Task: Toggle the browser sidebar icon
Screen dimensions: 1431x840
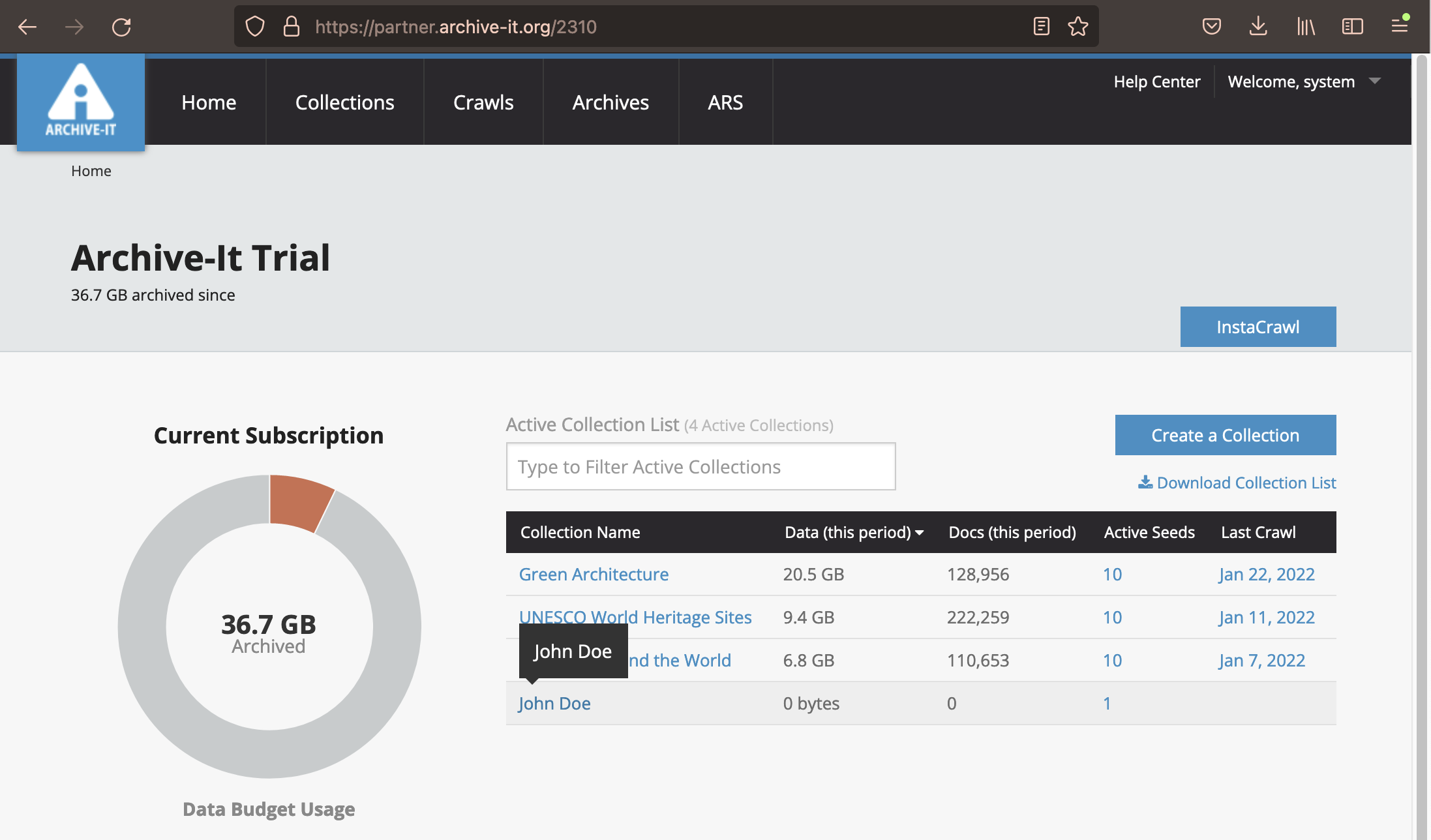Action: 1352,27
